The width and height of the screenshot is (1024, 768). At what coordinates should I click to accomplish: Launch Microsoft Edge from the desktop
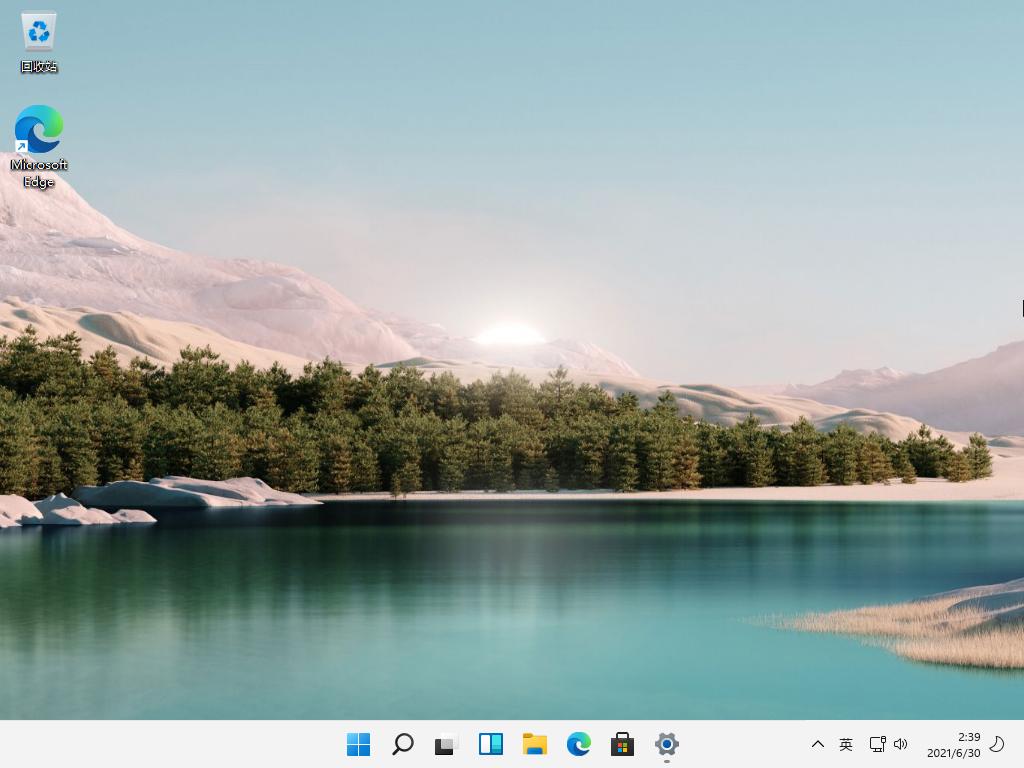(x=37, y=130)
